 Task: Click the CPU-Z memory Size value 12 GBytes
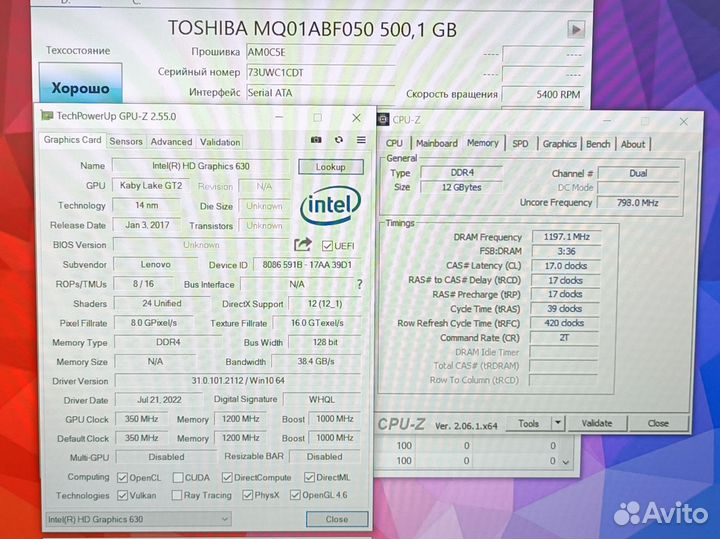pyautogui.click(x=461, y=187)
